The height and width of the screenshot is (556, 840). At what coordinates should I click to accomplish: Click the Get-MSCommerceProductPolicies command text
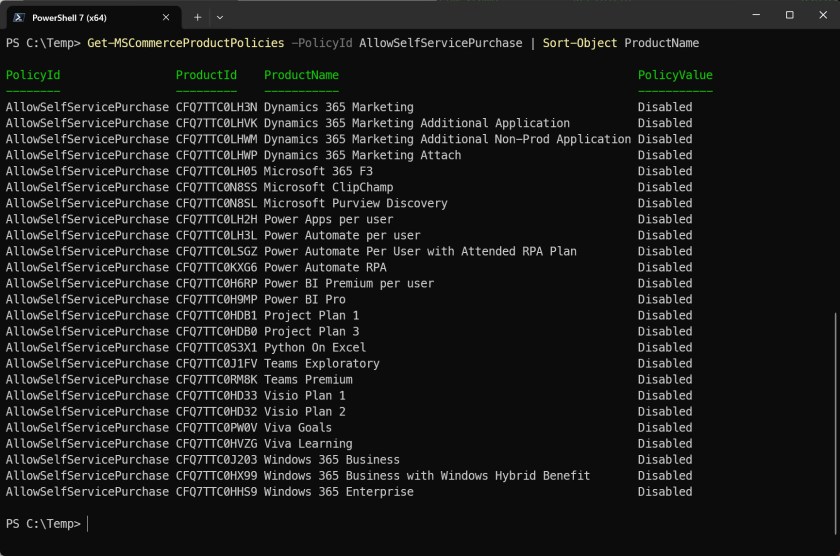[185, 43]
